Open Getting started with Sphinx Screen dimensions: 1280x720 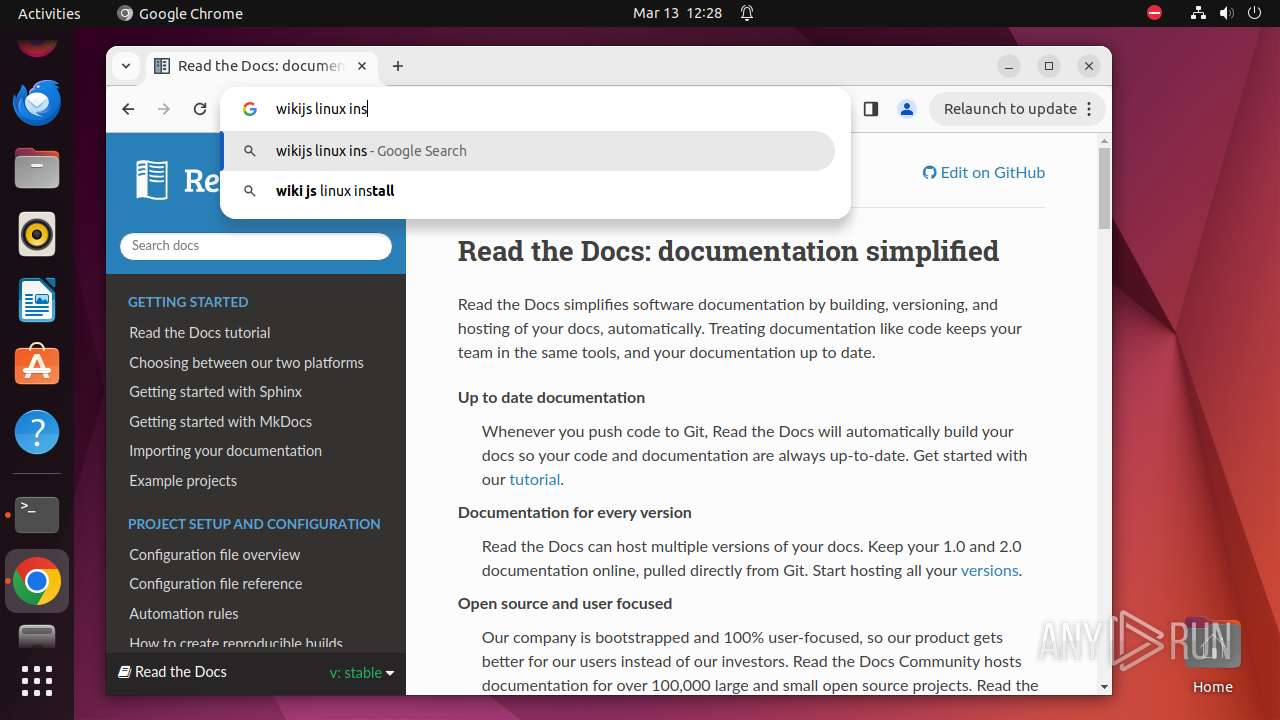pos(215,392)
